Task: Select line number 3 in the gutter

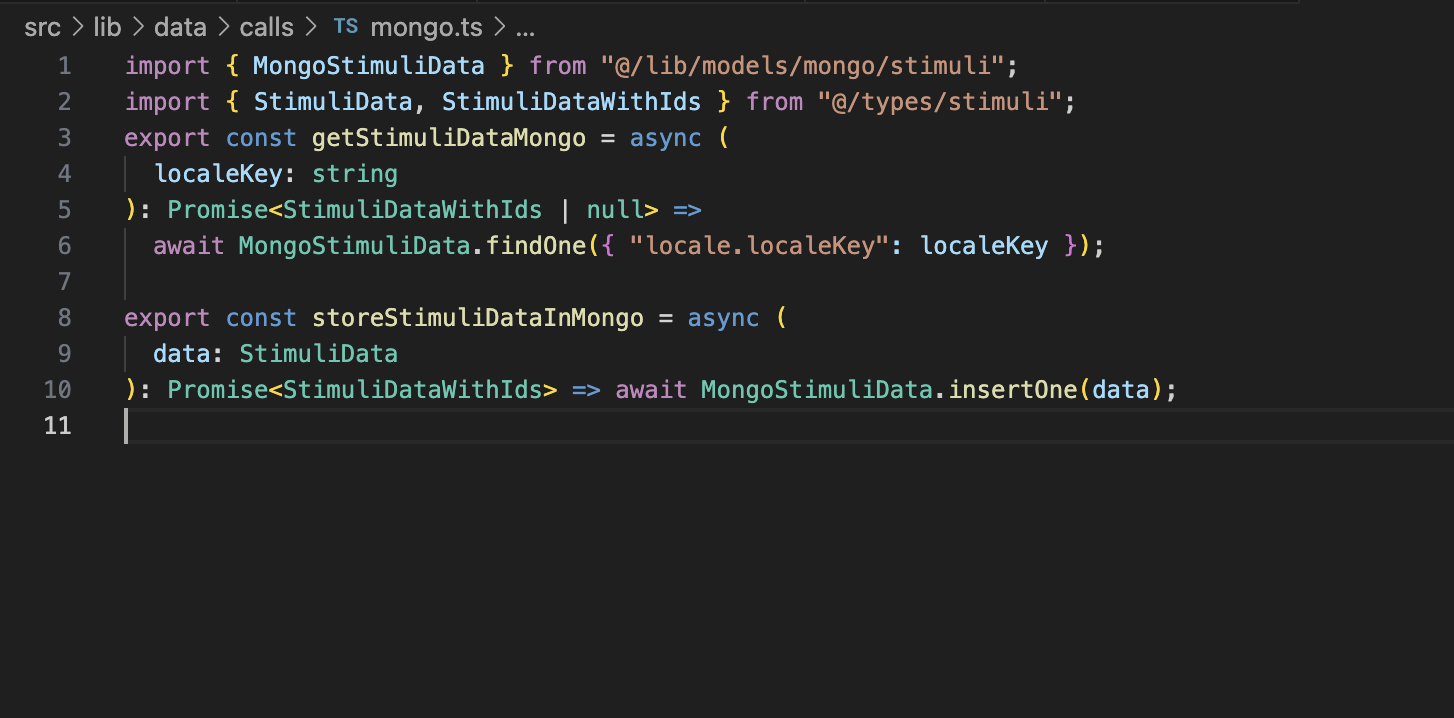Action: (65, 138)
